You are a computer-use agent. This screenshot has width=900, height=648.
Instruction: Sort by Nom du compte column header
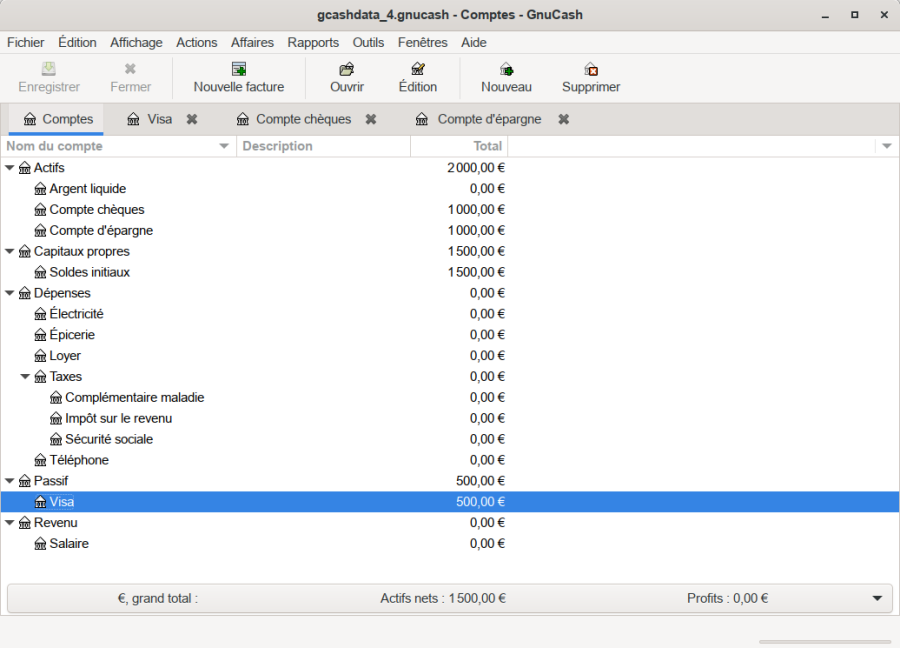coord(110,146)
